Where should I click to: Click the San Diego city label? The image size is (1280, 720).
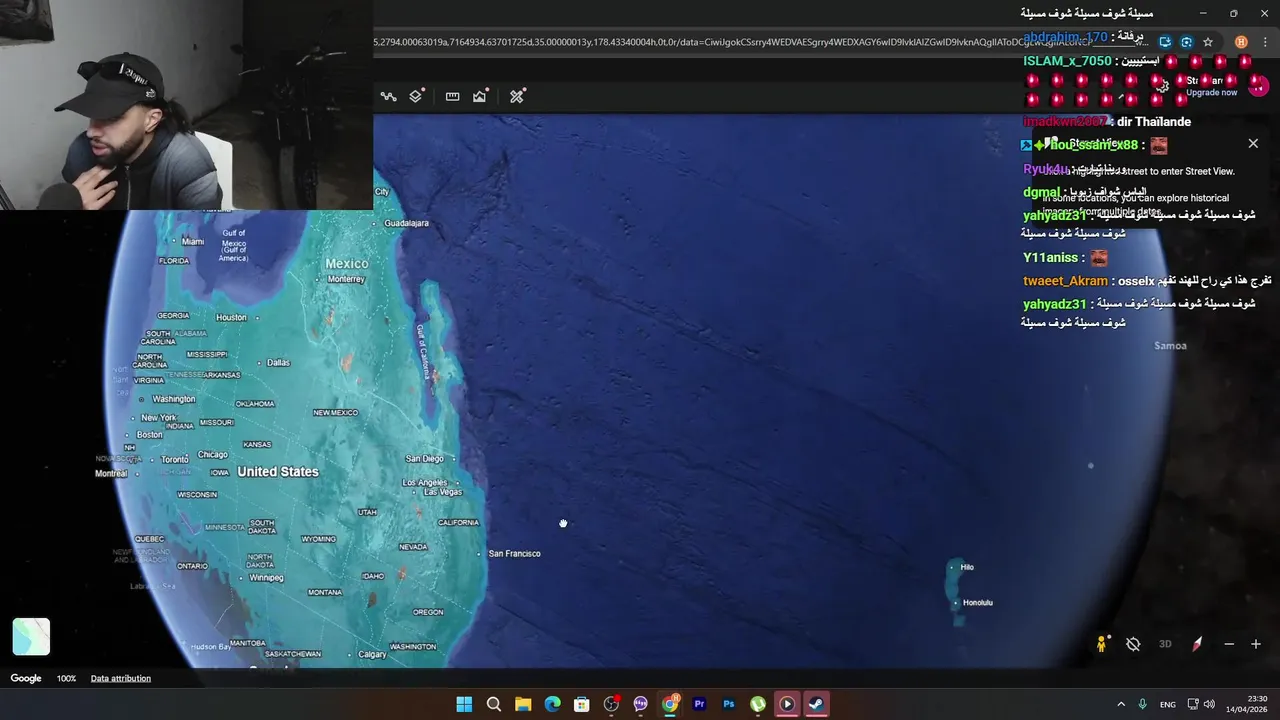point(424,459)
